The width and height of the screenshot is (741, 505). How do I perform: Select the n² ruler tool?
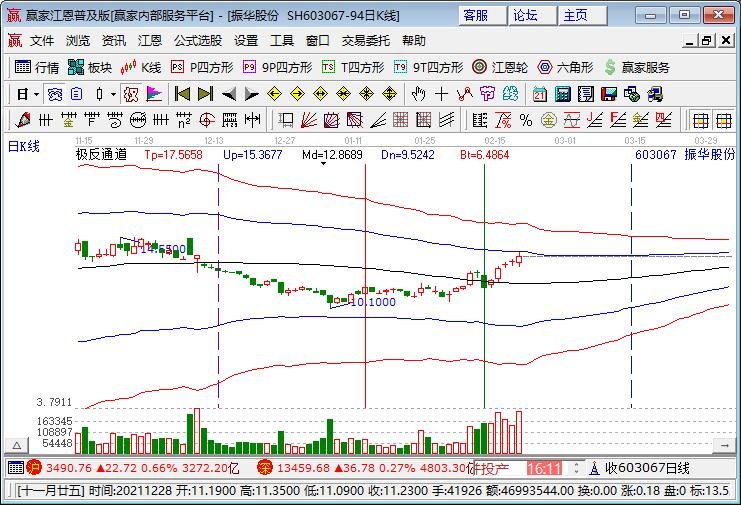pyautogui.click(x=184, y=120)
